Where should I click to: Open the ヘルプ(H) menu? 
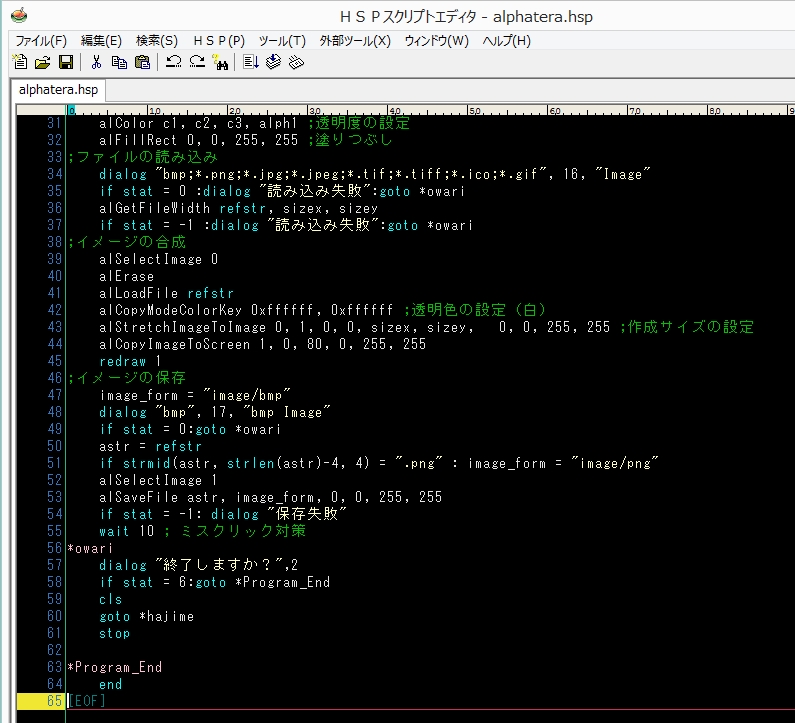click(506, 41)
